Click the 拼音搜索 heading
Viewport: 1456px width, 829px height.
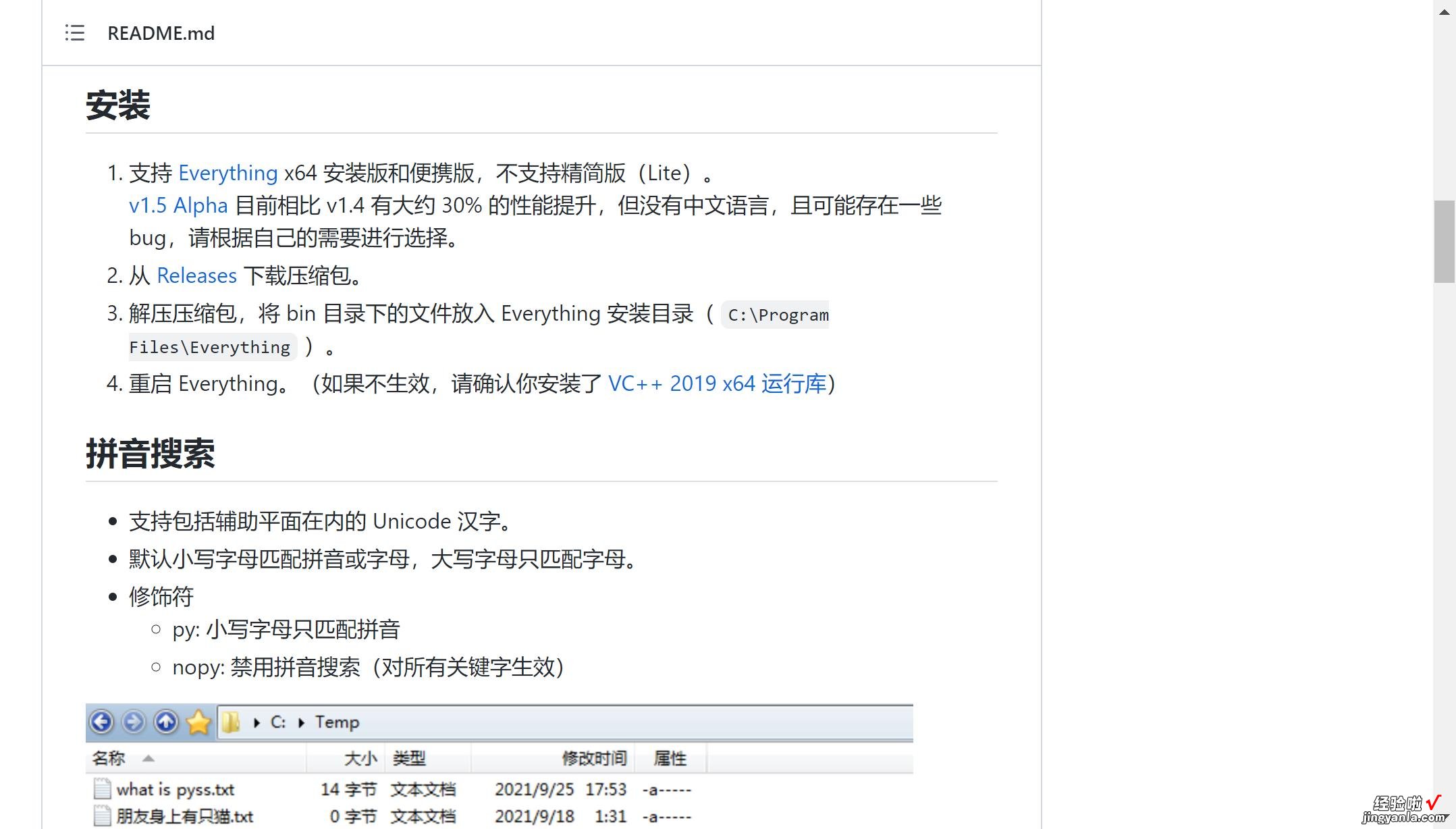[x=150, y=453]
